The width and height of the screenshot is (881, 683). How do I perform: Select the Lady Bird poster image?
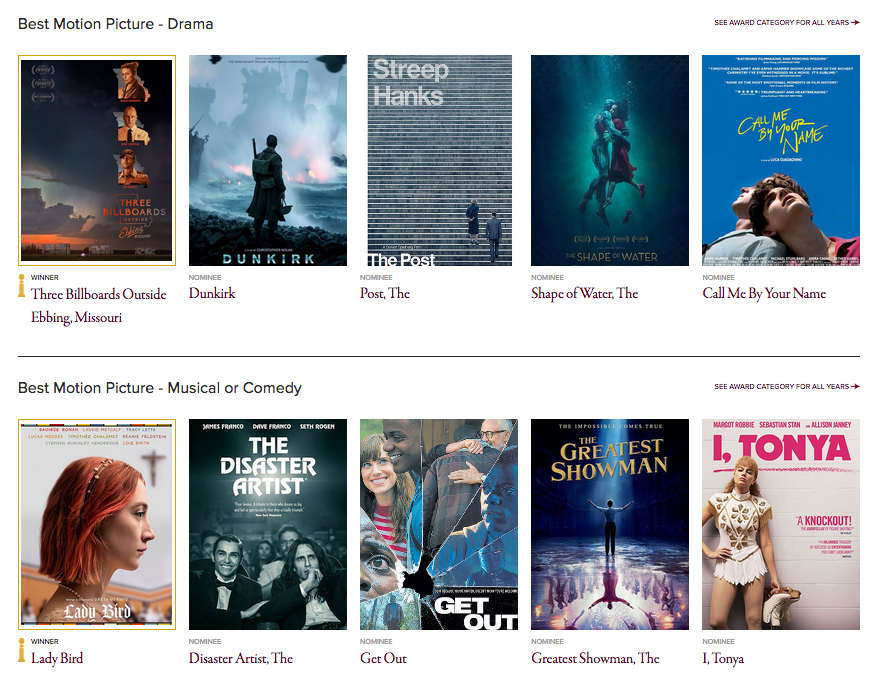pyautogui.click(x=97, y=525)
